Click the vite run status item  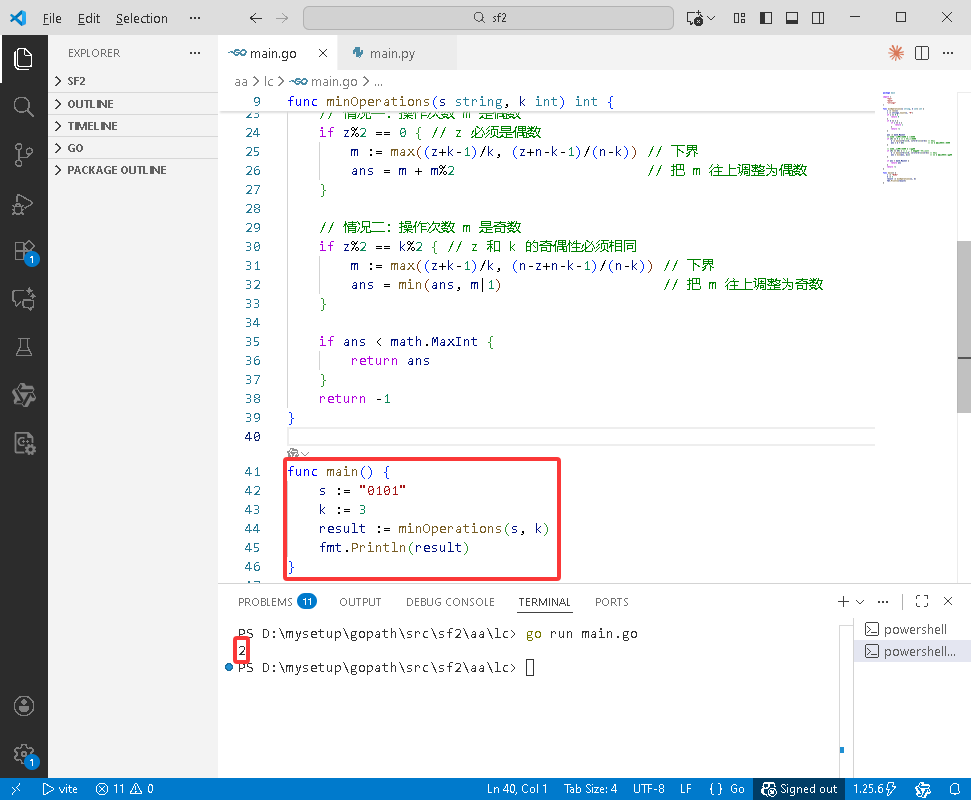point(60,789)
